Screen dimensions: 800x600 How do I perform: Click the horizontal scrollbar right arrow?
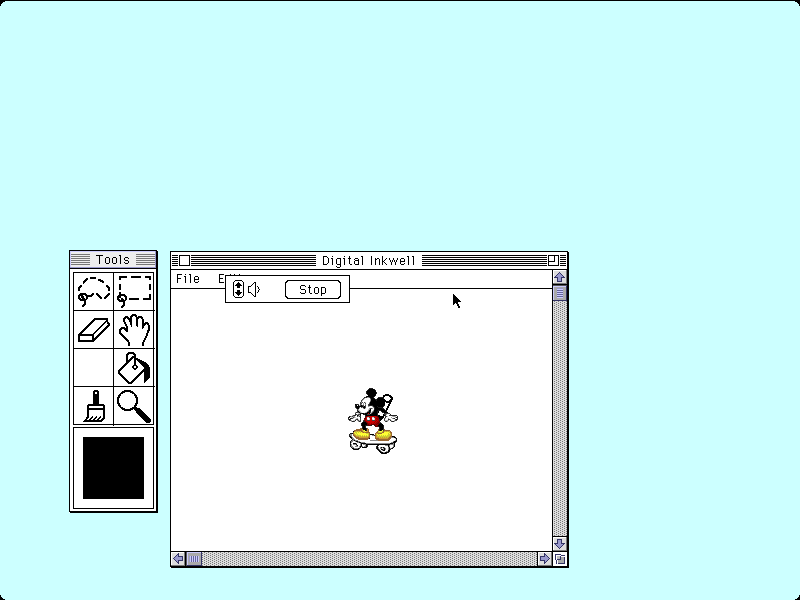point(544,559)
